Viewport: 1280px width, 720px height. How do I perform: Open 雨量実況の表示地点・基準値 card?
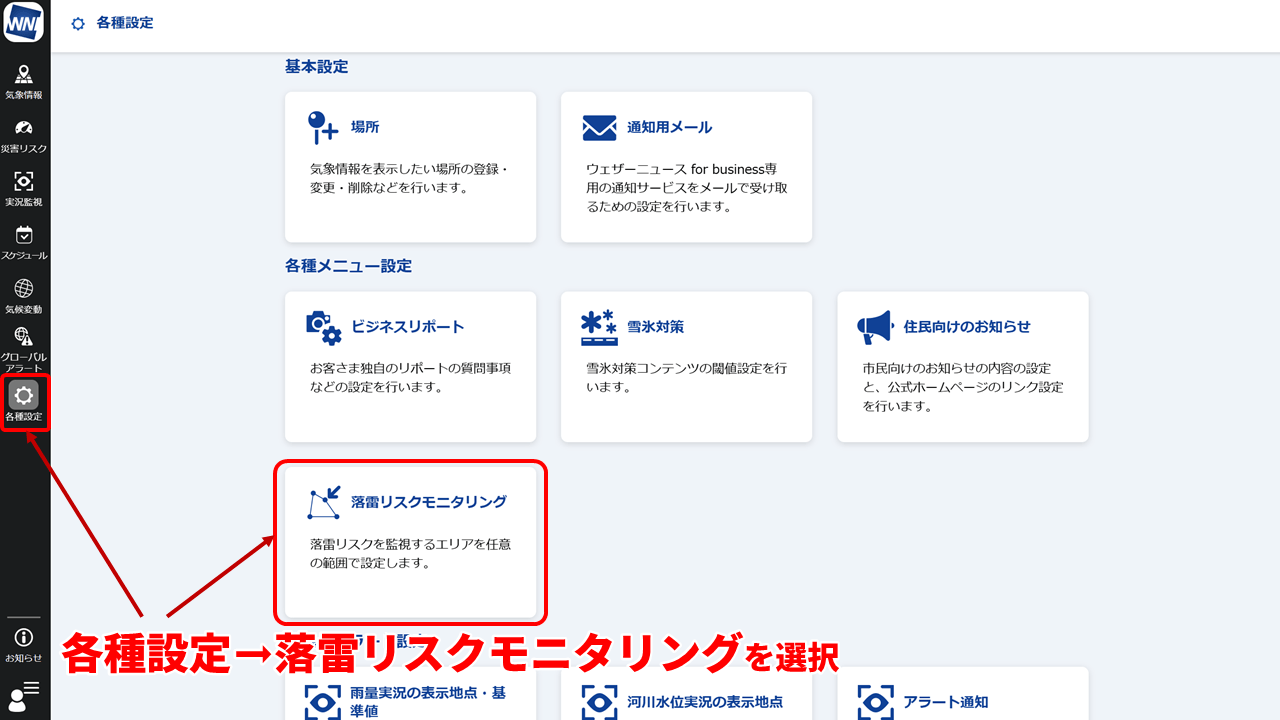click(x=410, y=700)
